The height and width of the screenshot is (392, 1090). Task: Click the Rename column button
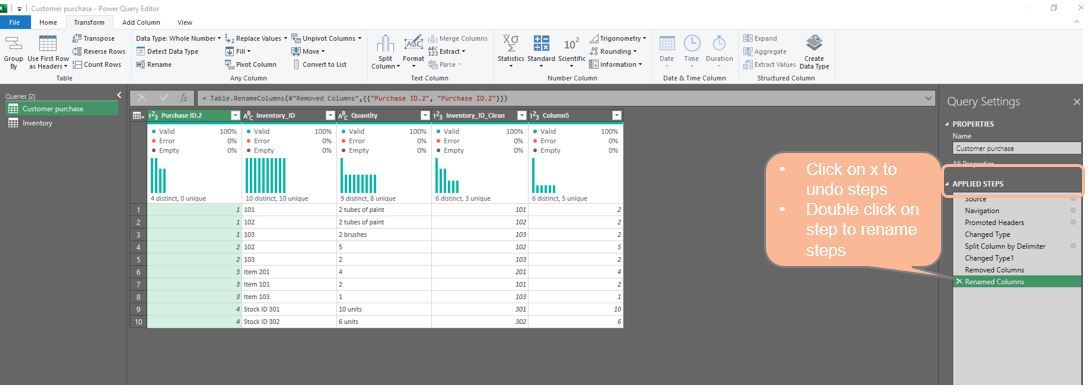coord(154,64)
